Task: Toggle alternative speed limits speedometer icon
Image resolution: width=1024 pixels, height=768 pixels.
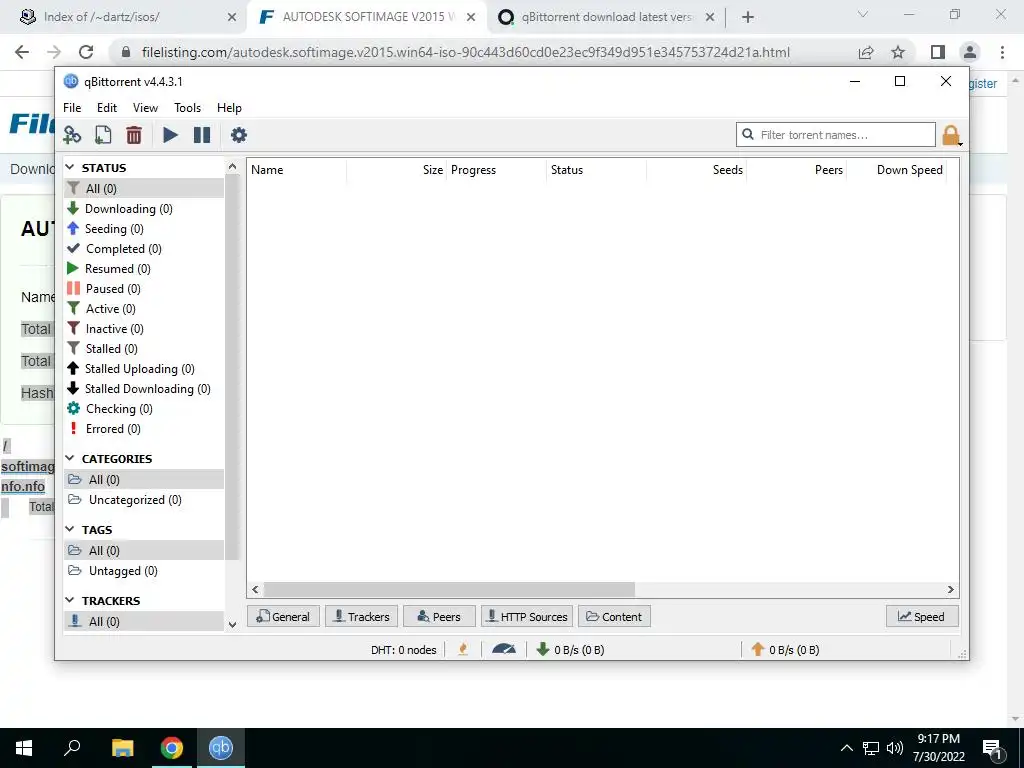Action: point(504,649)
